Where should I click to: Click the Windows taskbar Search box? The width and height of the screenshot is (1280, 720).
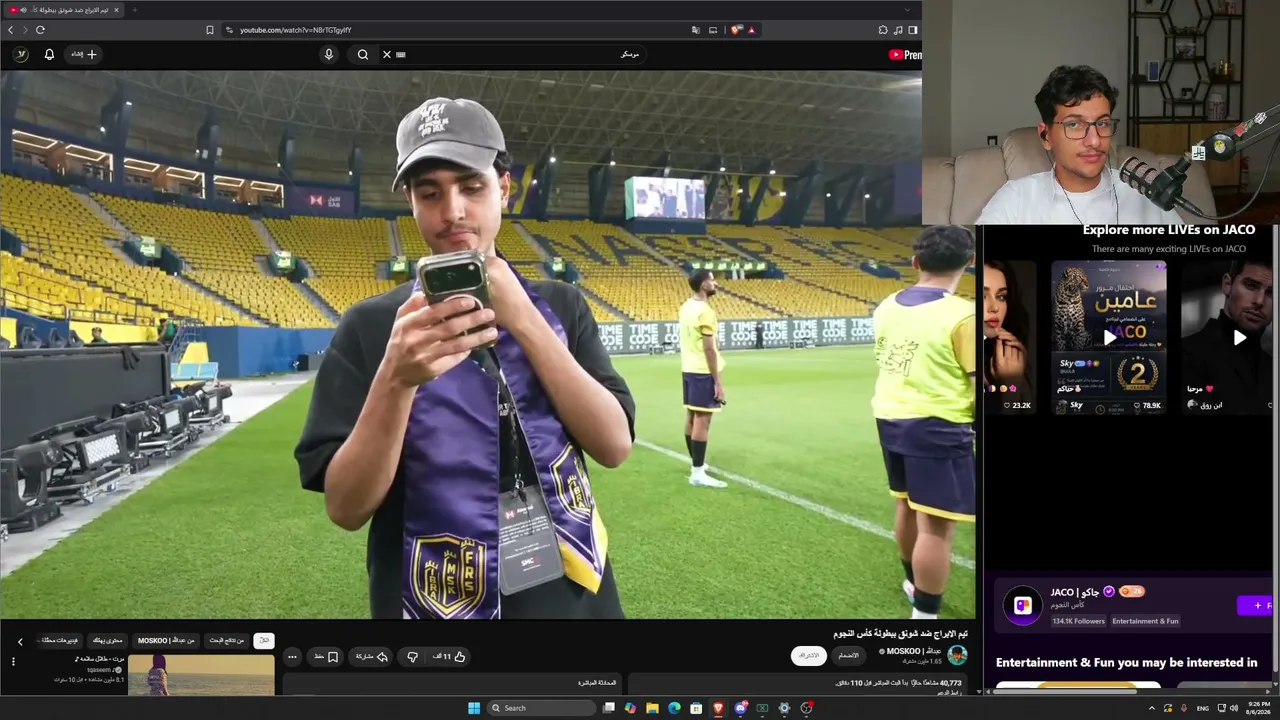point(540,708)
